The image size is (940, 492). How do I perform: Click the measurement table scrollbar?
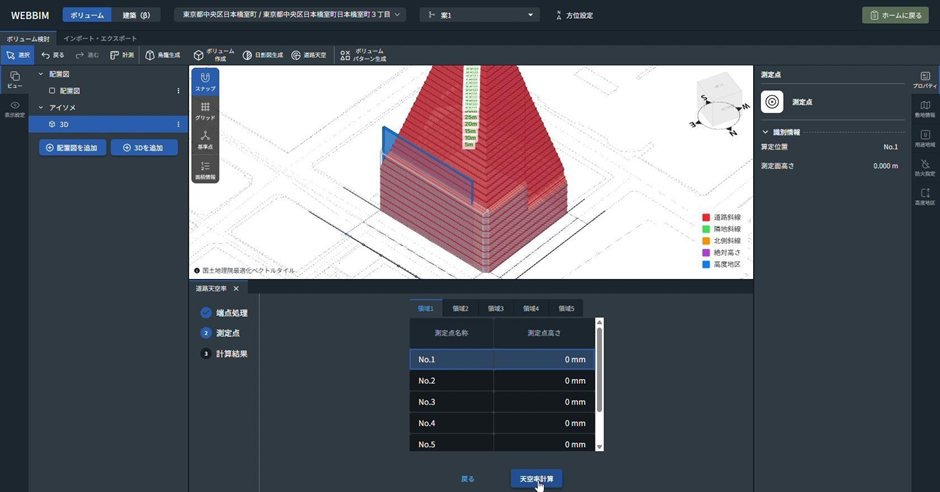point(599,370)
